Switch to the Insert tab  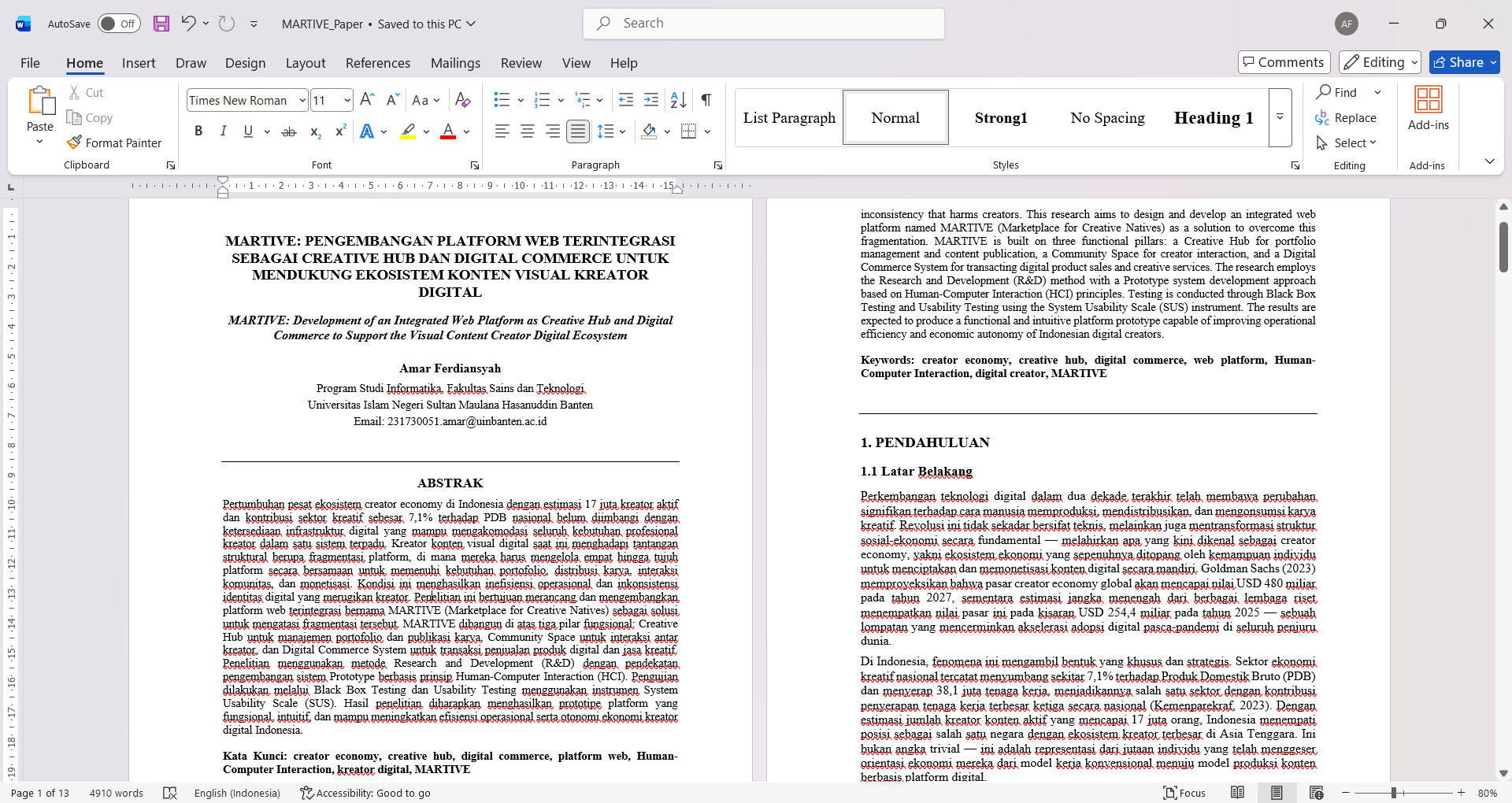(x=139, y=63)
